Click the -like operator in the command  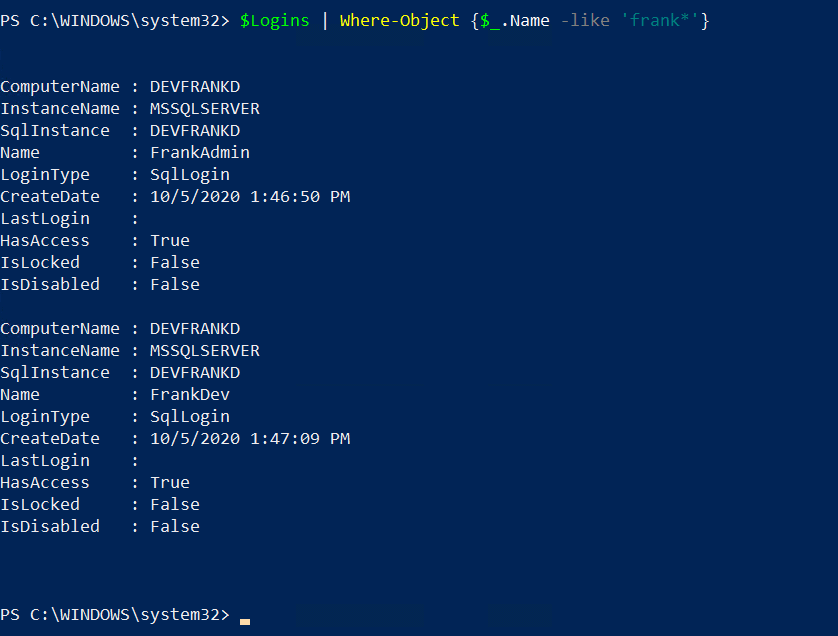point(585,20)
